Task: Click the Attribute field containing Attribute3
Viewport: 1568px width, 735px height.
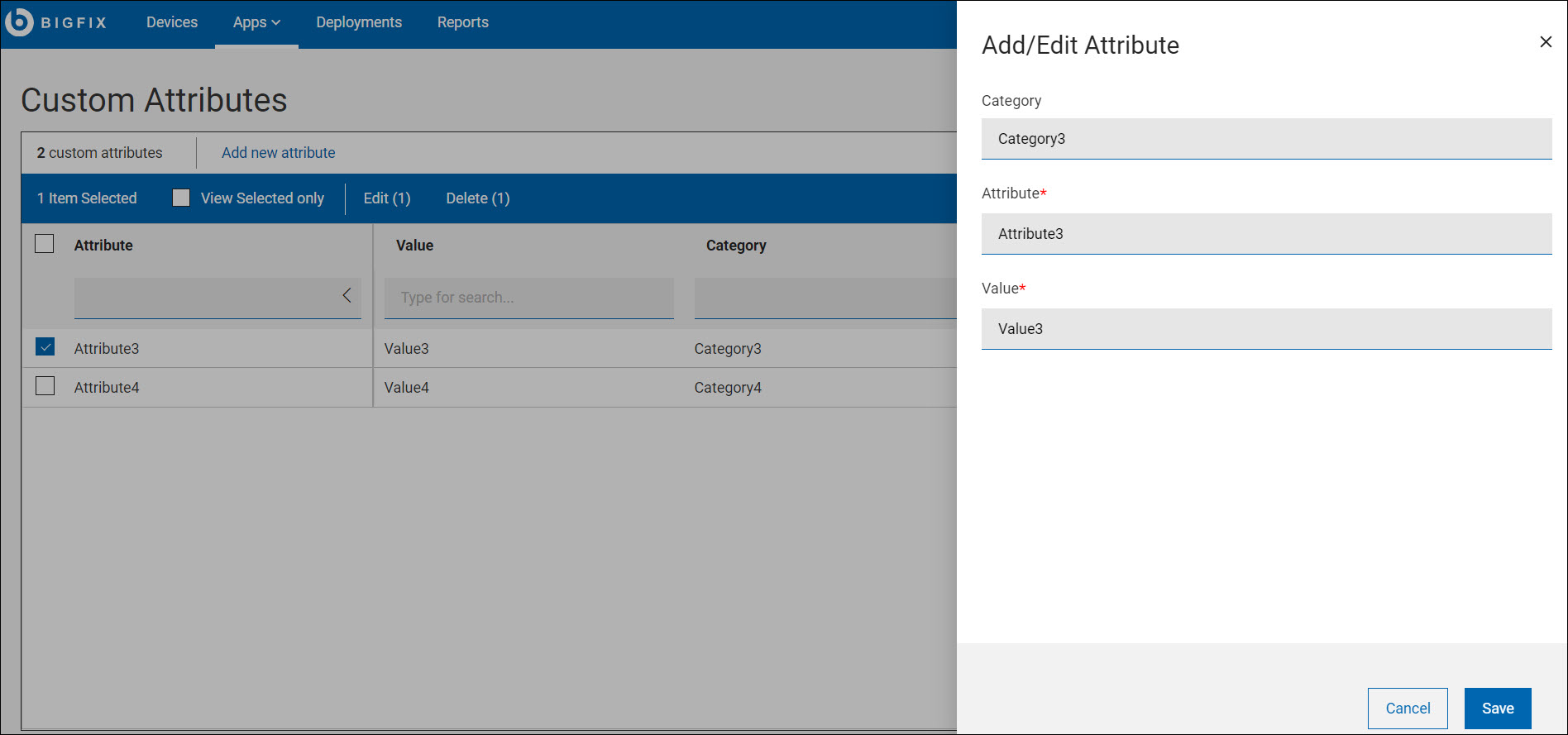Action: point(1265,234)
